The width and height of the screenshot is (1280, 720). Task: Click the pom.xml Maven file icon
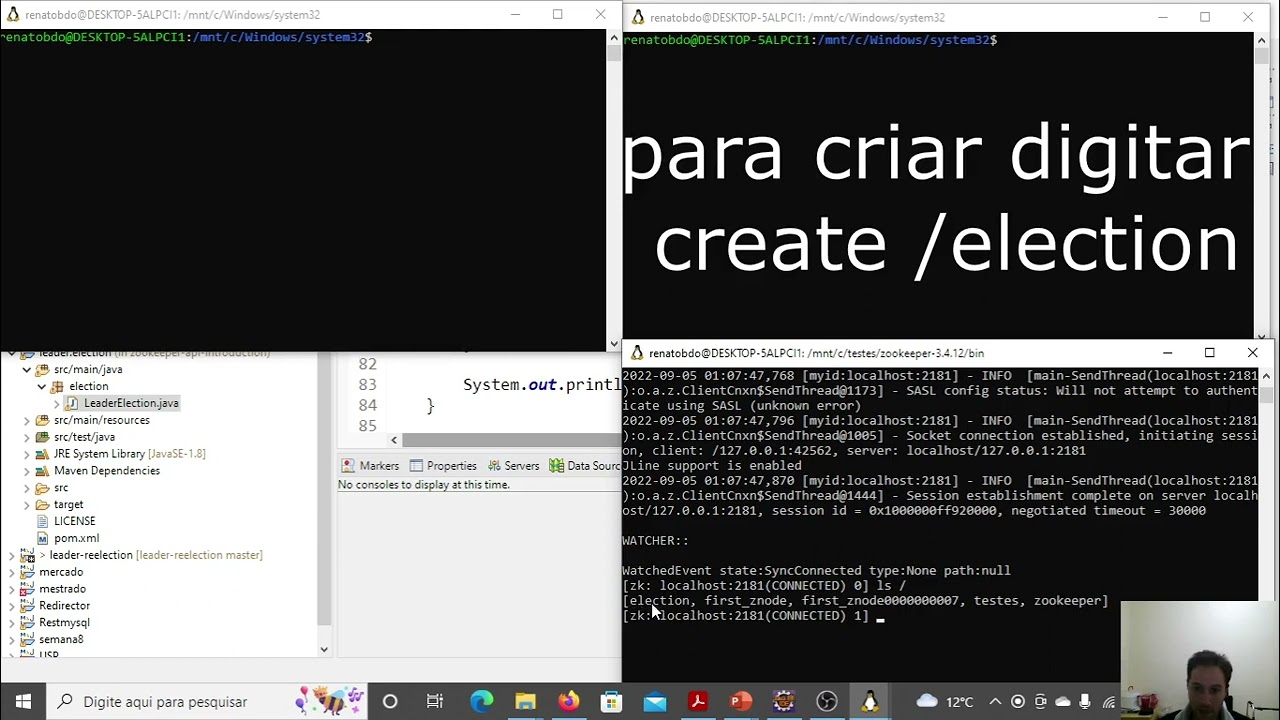pyautogui.click(x=43, y=538)
